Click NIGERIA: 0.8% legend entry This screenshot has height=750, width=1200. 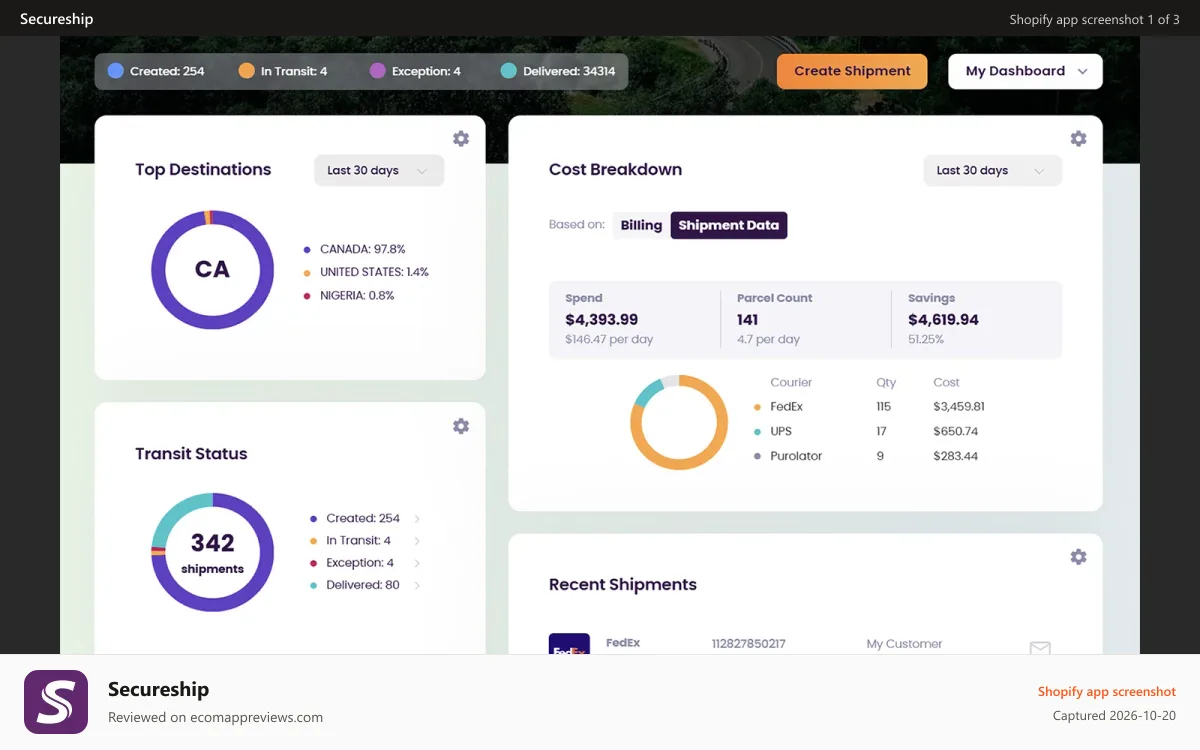[357, 296]
